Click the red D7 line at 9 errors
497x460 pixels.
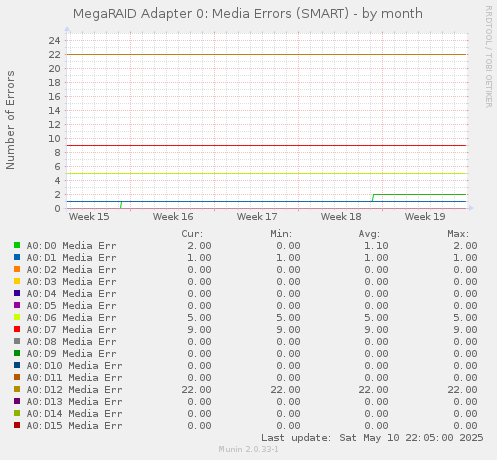point(267,145)
